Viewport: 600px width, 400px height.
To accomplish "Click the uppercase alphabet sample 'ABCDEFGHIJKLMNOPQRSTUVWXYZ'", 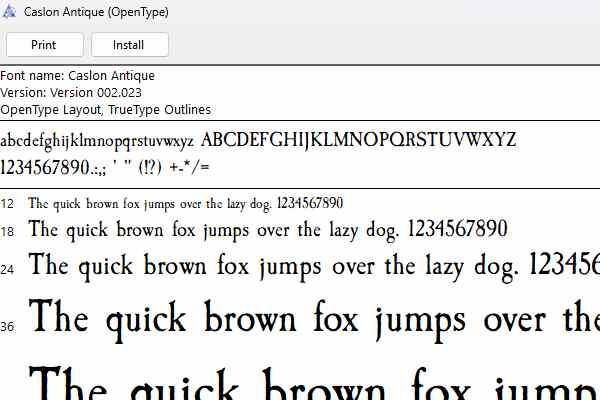I will [x=359, y=140].
